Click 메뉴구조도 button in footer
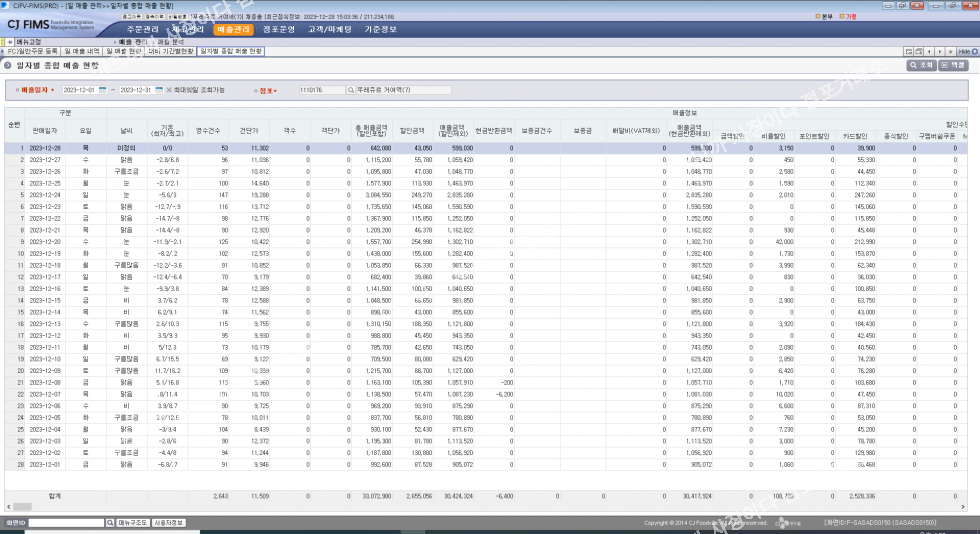This screenshot has height=534, width=980. (133, 523)
